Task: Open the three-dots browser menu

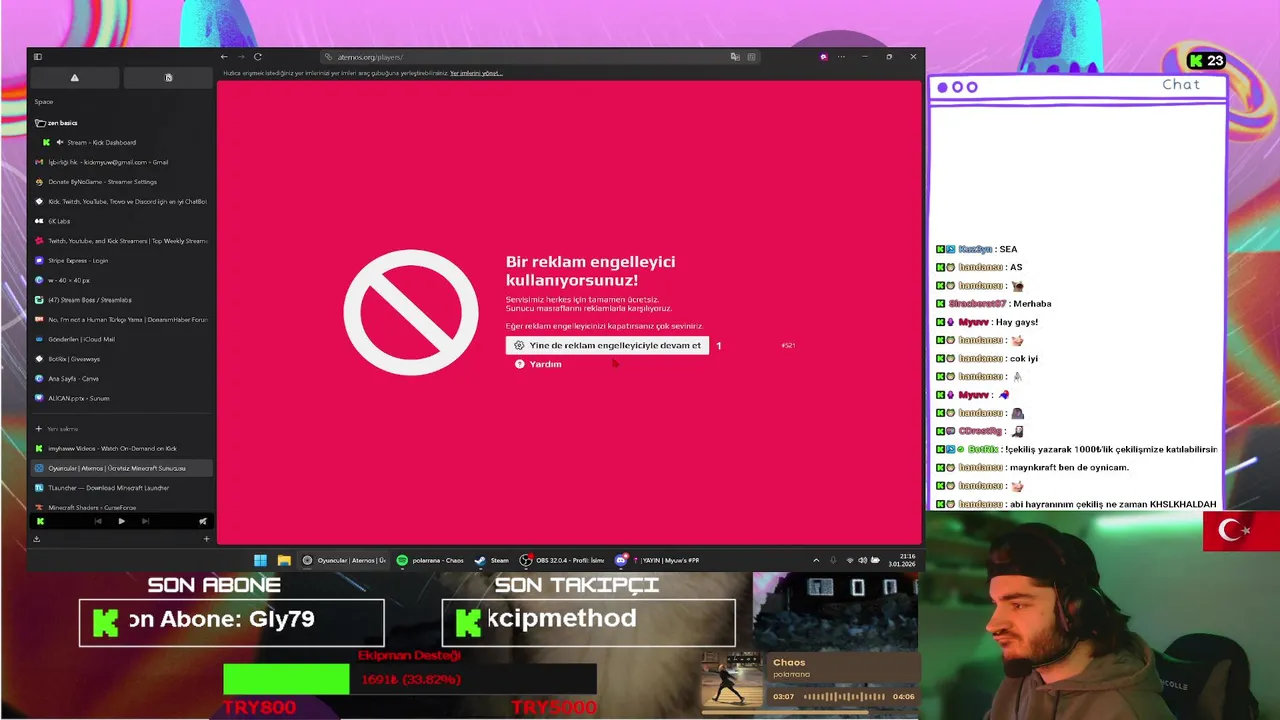Action: click(x=841, y=57)
